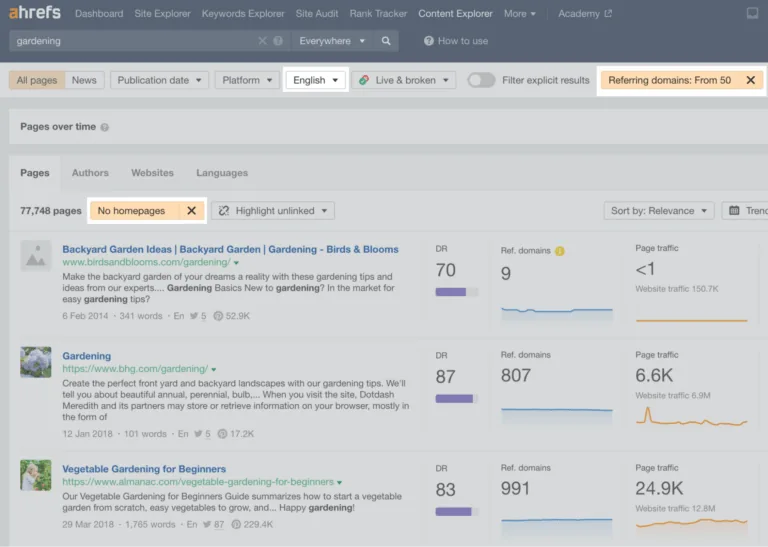
Task: Open Keywords Explorer
Action: pos(243,14)
